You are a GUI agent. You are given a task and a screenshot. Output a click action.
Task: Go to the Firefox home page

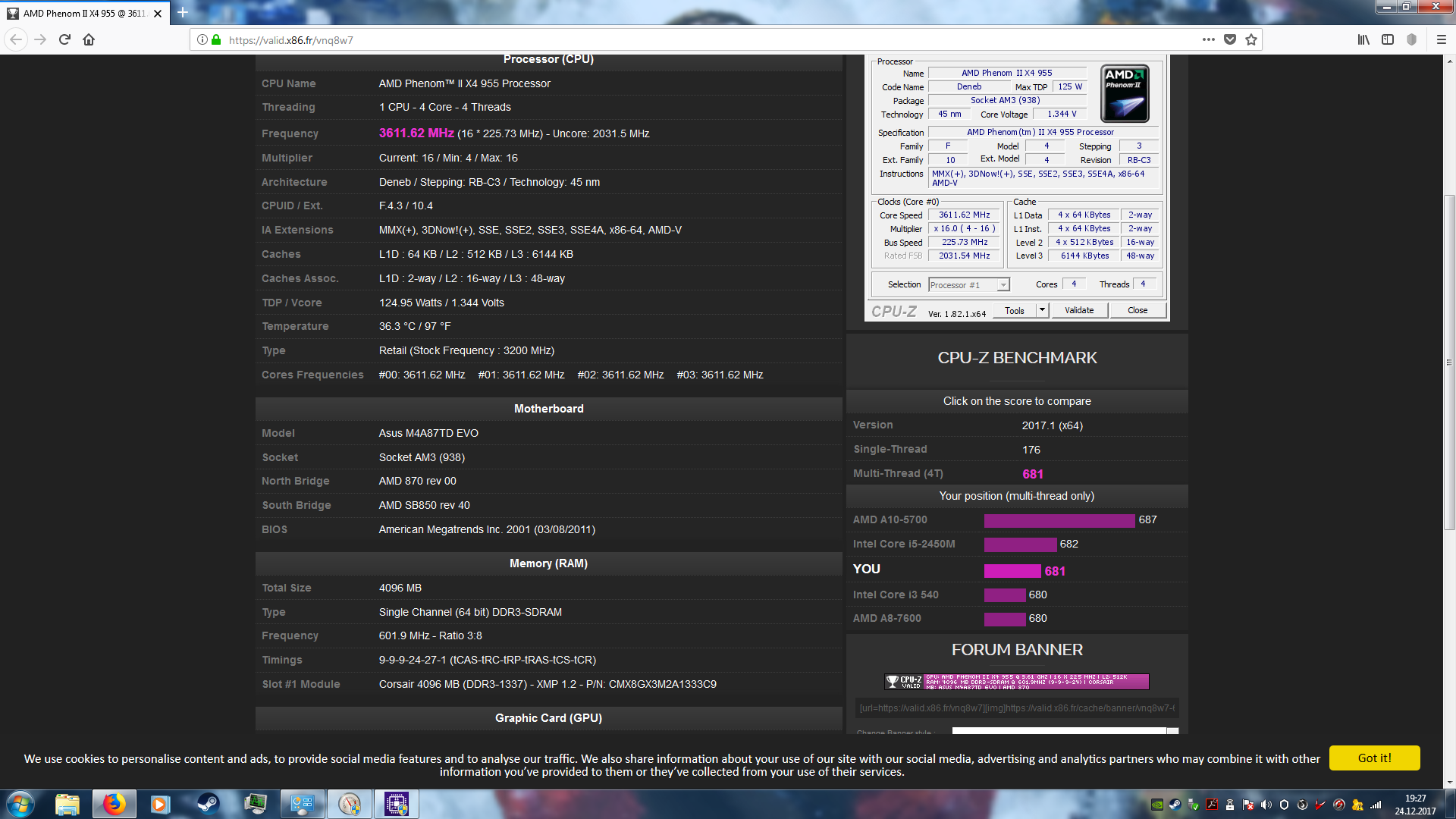(x=89, y=39)
